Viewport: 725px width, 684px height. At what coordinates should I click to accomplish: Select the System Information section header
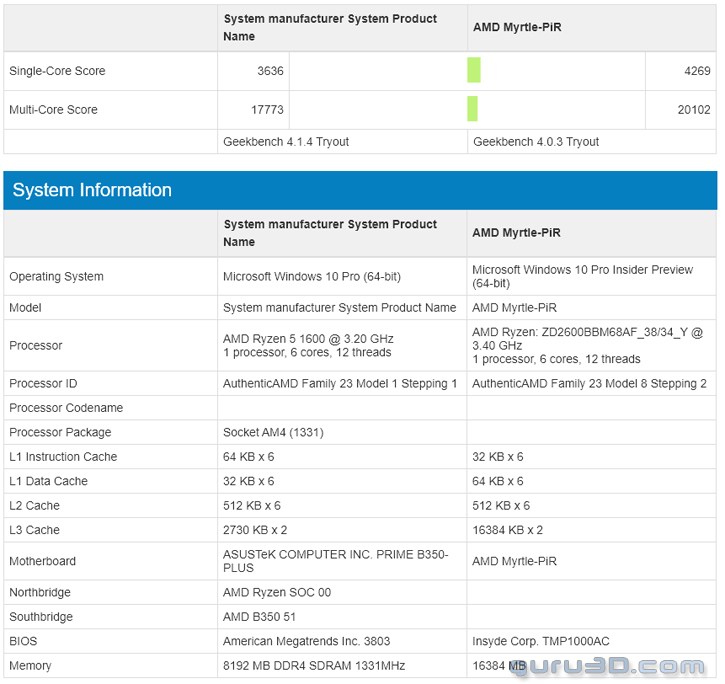[92, 190]
